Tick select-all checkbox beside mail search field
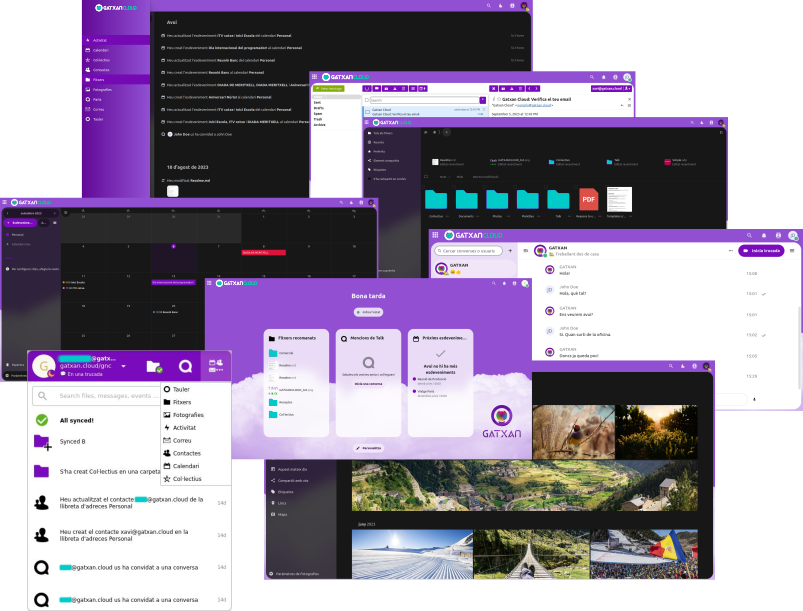Screen dimensions: 803x611 point(367,100)
